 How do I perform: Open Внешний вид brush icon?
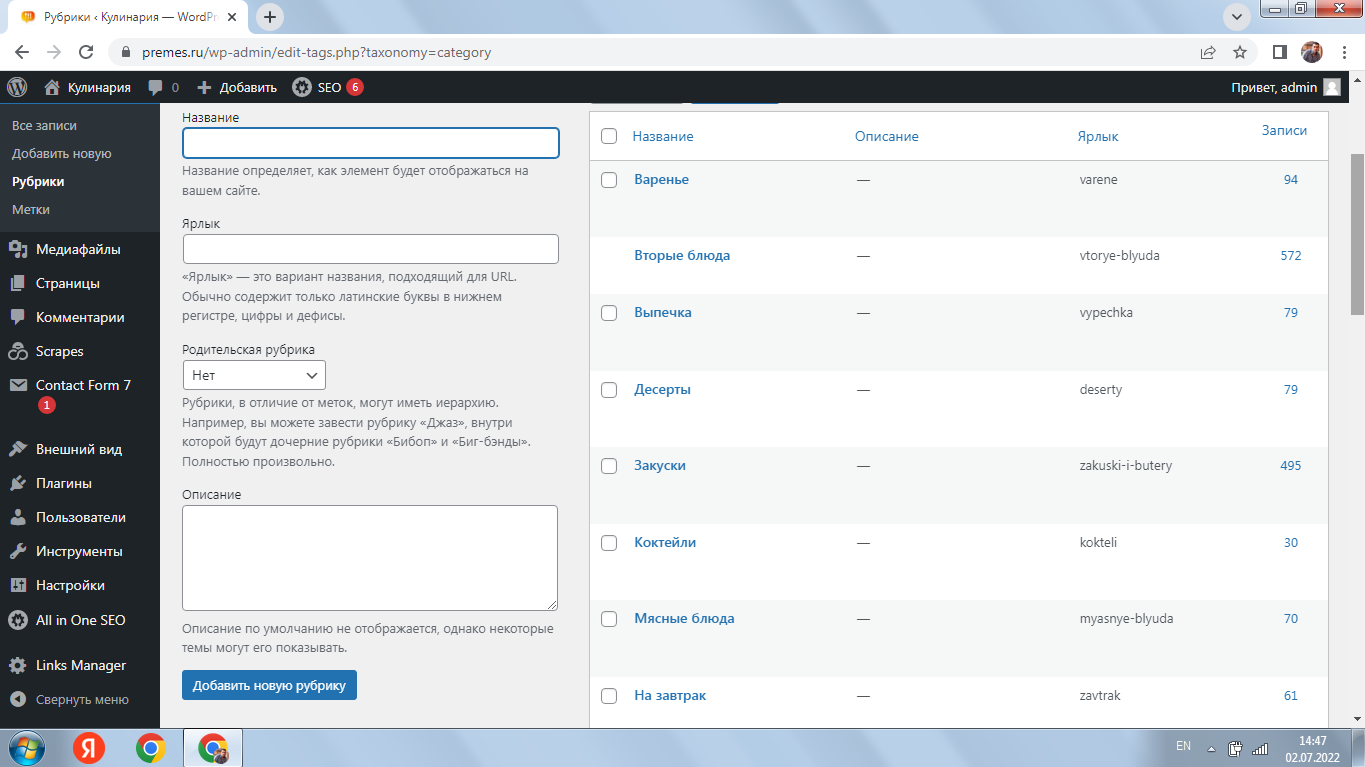(17, 449)
